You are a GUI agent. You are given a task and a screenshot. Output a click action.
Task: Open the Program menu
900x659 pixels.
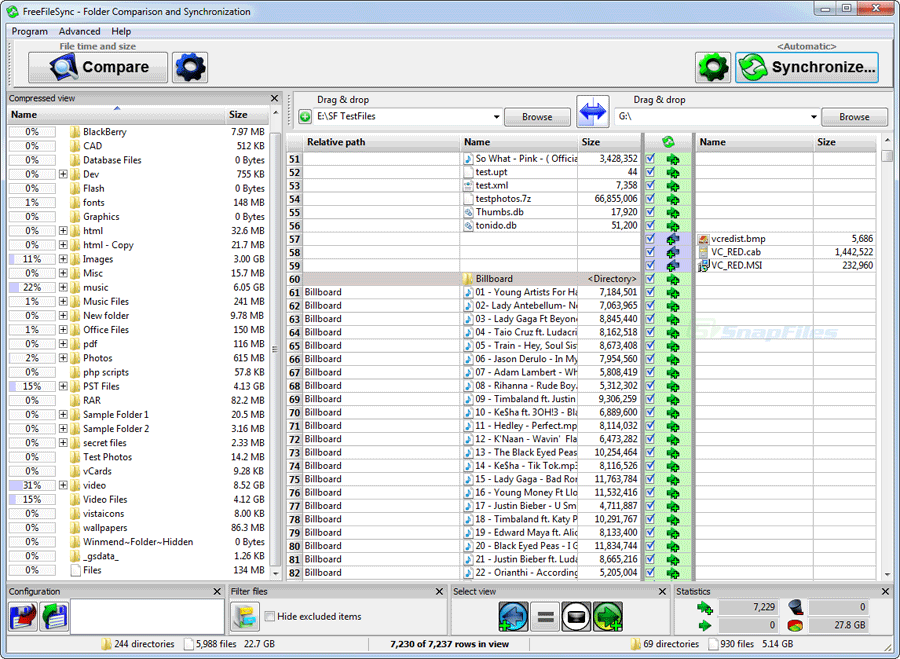click(30, 32)
